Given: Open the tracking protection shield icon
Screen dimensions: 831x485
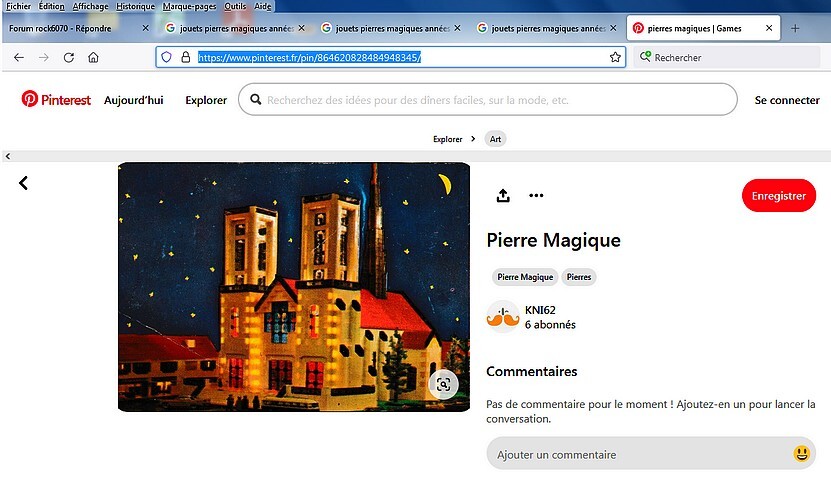Looking at the screenshot, I should click(166, 57).
